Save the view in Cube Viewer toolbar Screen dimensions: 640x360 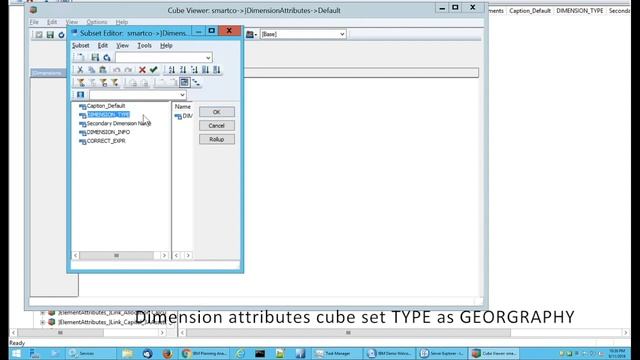pyautogui.click(x=50, y=35)
